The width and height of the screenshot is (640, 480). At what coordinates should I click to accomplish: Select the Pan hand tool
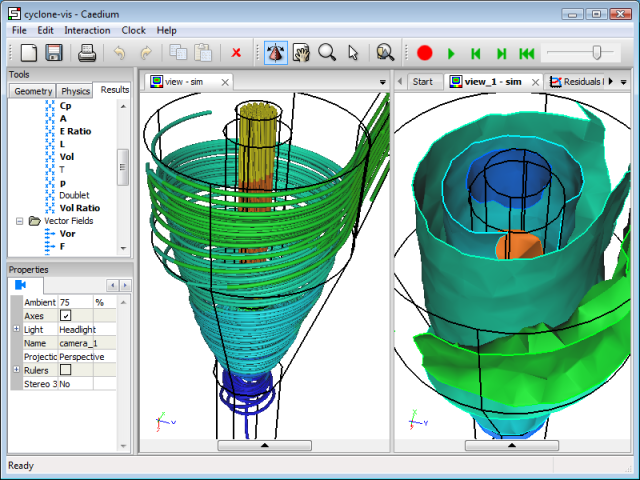pos(301,53)
